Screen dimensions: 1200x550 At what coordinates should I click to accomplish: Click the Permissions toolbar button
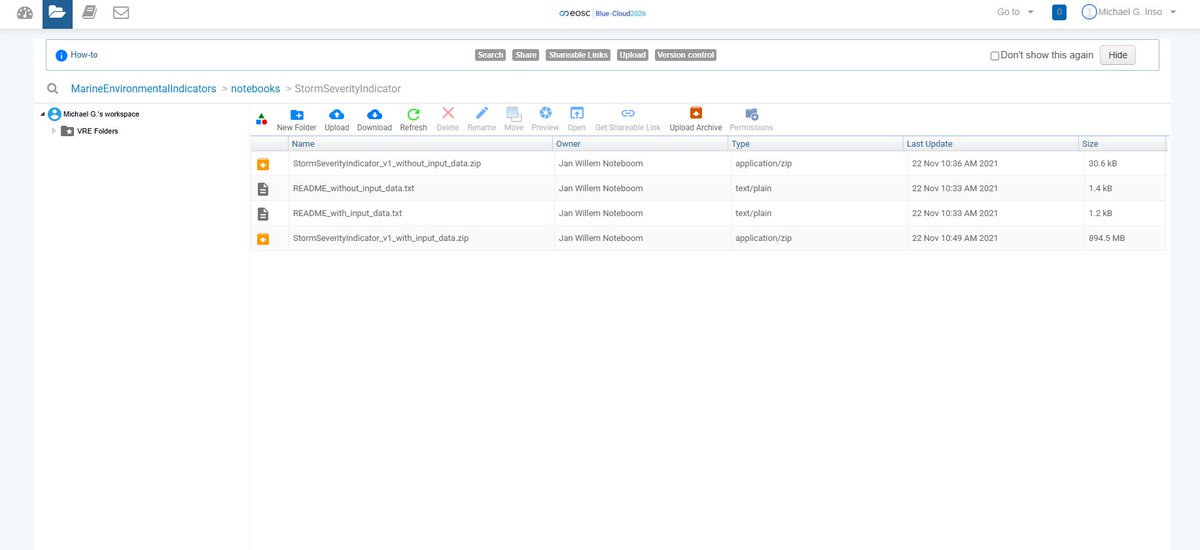coord(751,119)
